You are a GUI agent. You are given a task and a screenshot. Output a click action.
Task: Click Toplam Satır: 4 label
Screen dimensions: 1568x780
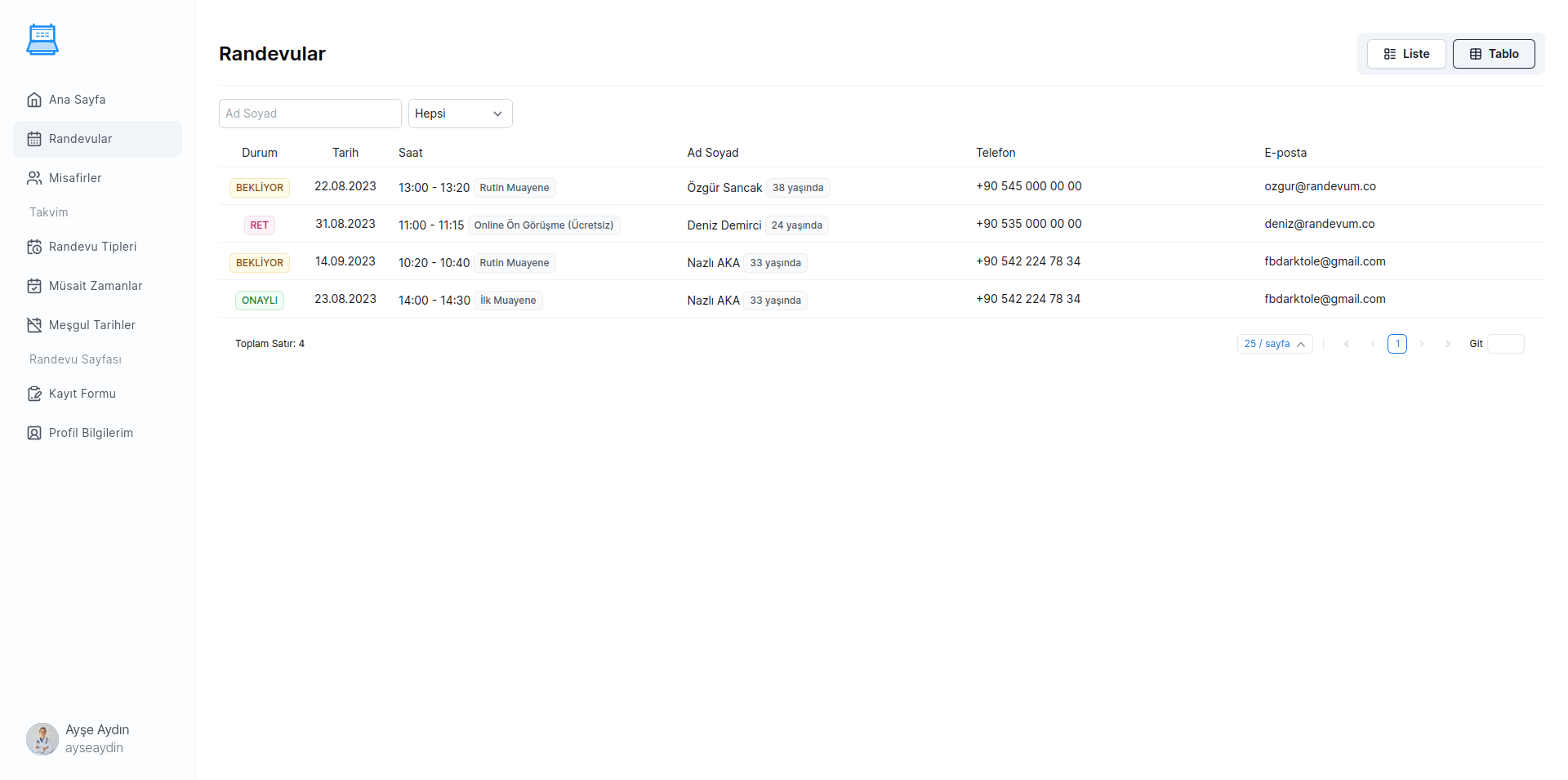[270, 344]
